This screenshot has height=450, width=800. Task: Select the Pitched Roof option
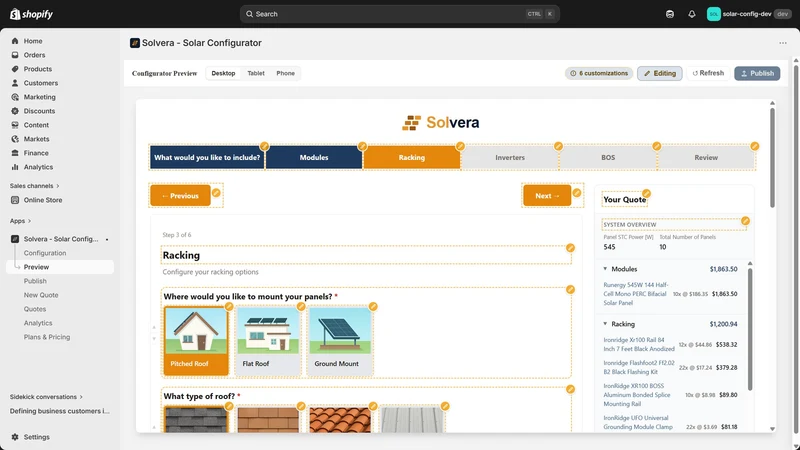click(196, 341)
